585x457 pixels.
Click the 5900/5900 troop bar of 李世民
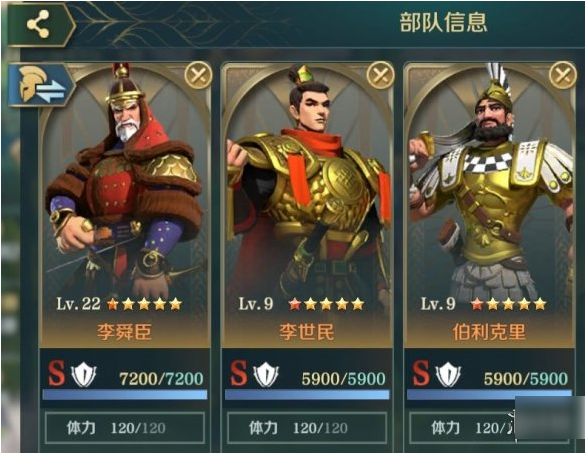tap(307, 395)
